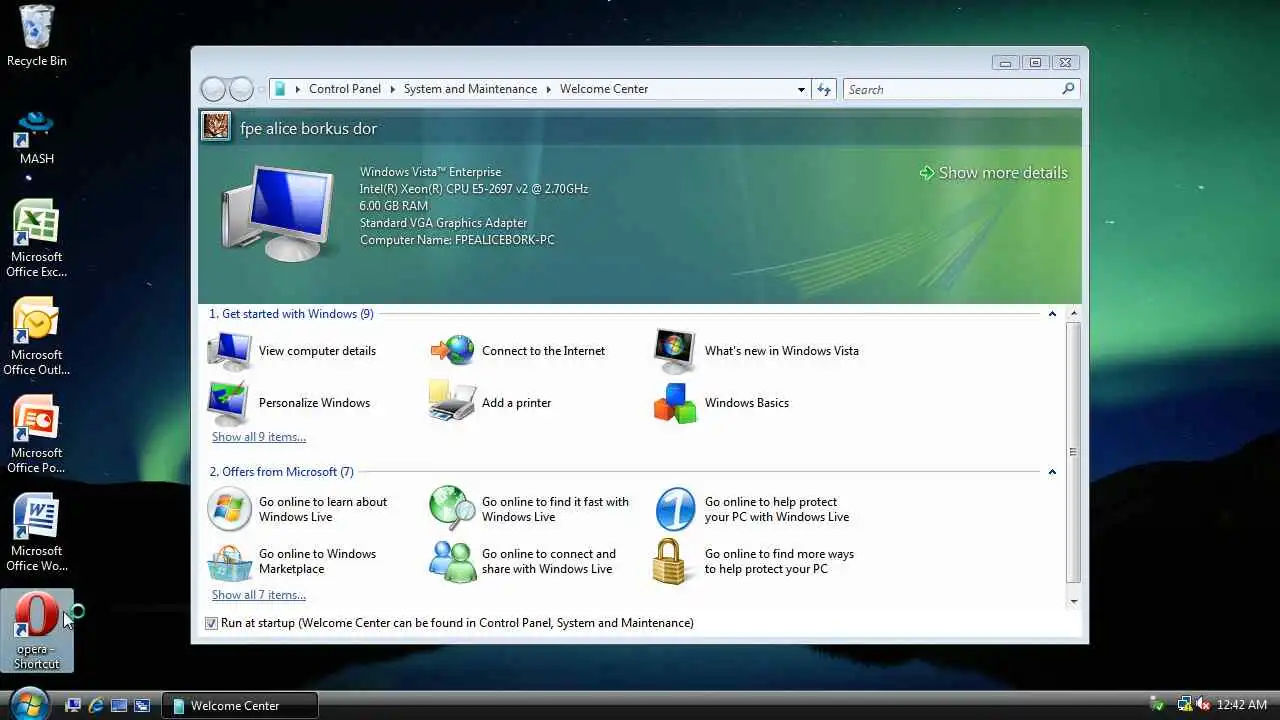This screenshot has width=1280, height=720.
Task: Click Offers from Microsoft heading
Action: [x=281, y=472]
